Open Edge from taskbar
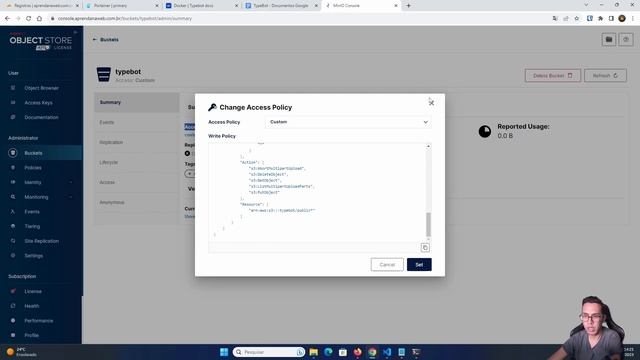This screenshot has height=360, width=640. click(x=328, y=352)
